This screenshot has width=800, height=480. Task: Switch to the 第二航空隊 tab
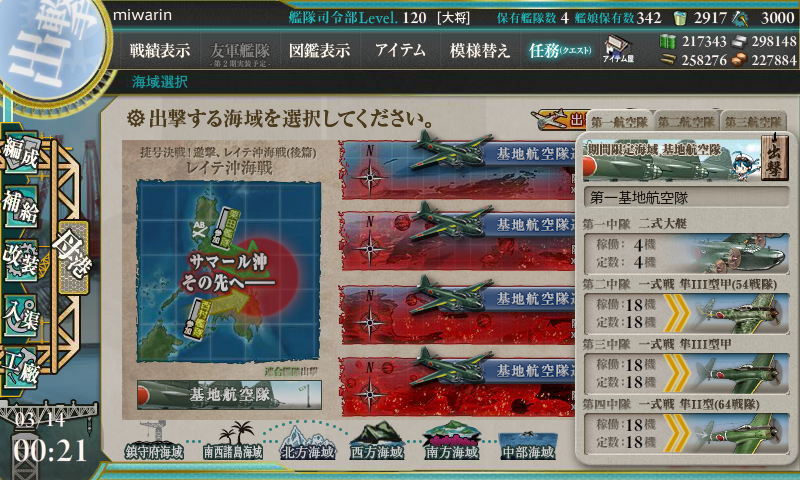click(x=686, y=122)
